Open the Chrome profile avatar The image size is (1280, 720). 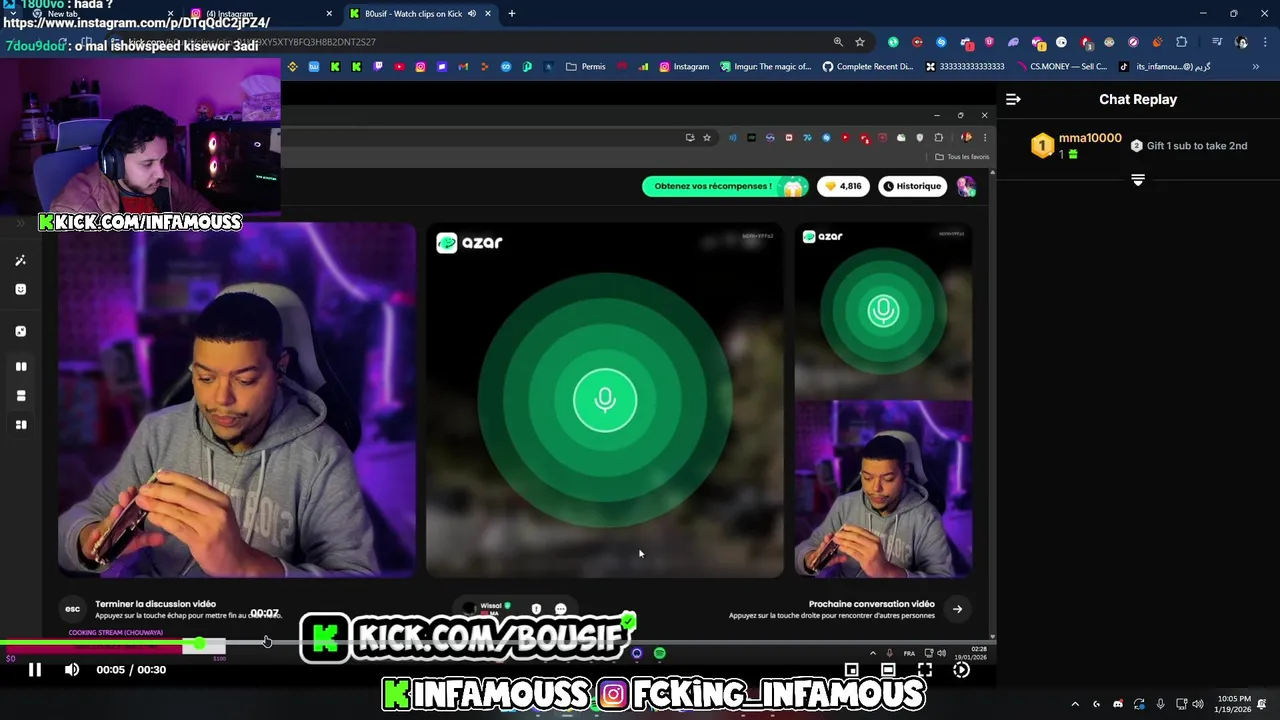pos(1241,42)
